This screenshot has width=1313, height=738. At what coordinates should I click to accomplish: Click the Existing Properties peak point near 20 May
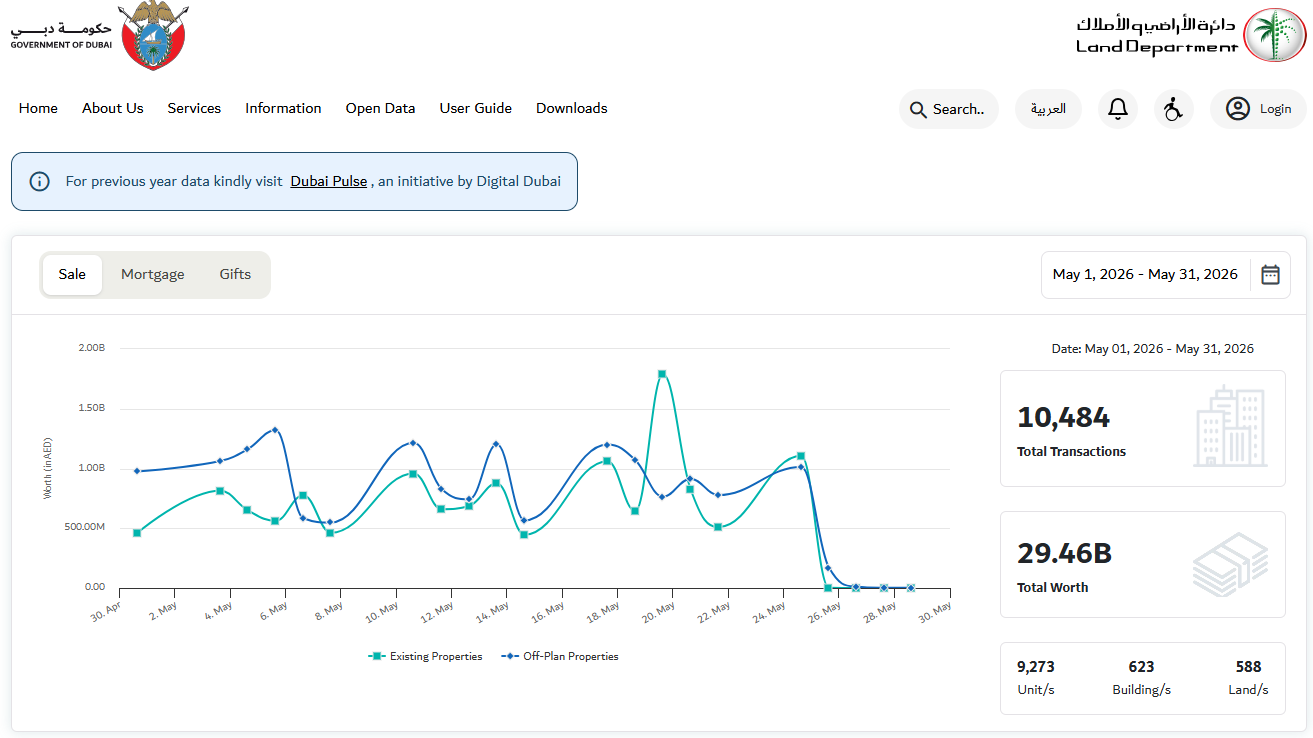(x=662, y=374)
